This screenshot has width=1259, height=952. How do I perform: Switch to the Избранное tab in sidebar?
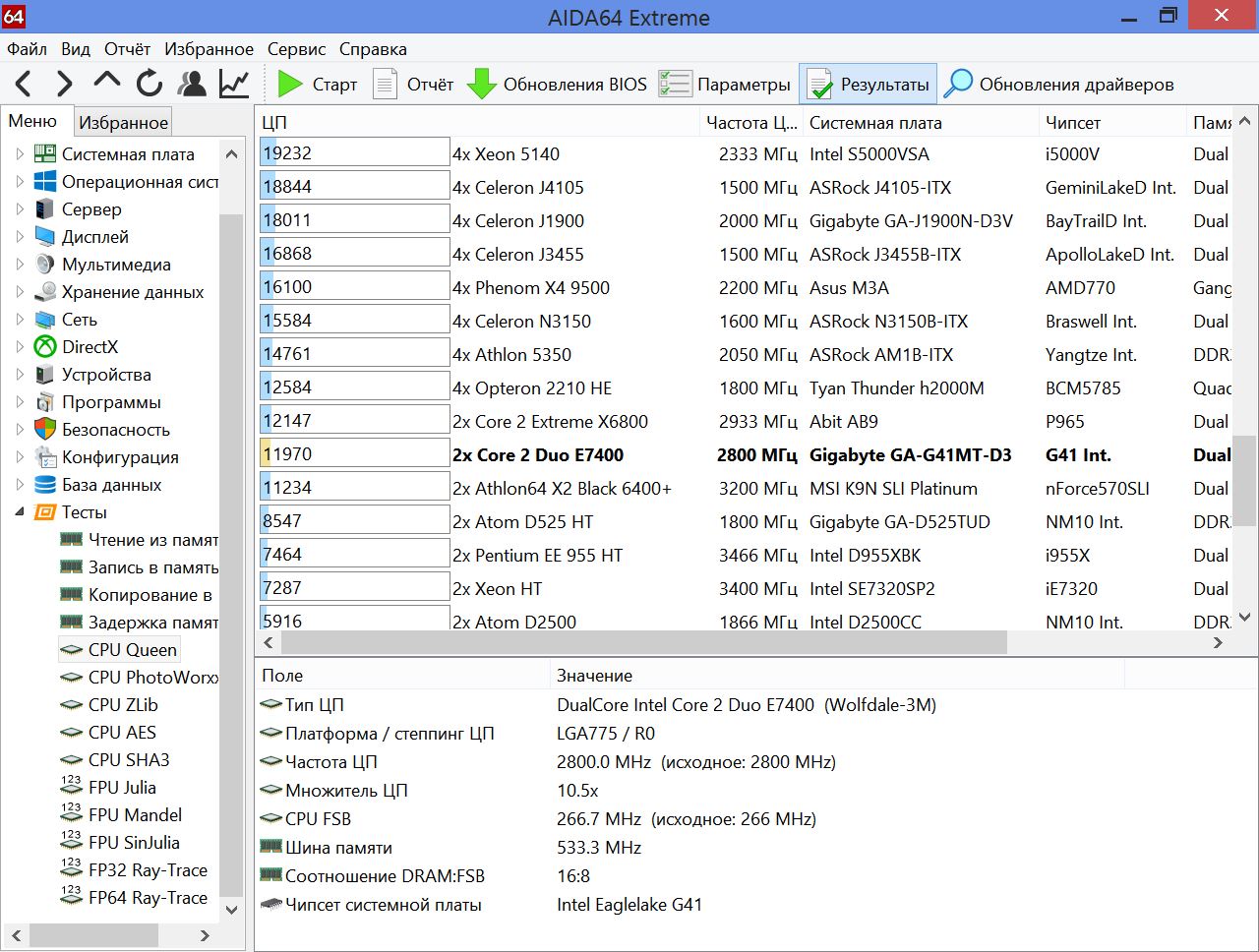pyautogui.click(x=123, y=122)
